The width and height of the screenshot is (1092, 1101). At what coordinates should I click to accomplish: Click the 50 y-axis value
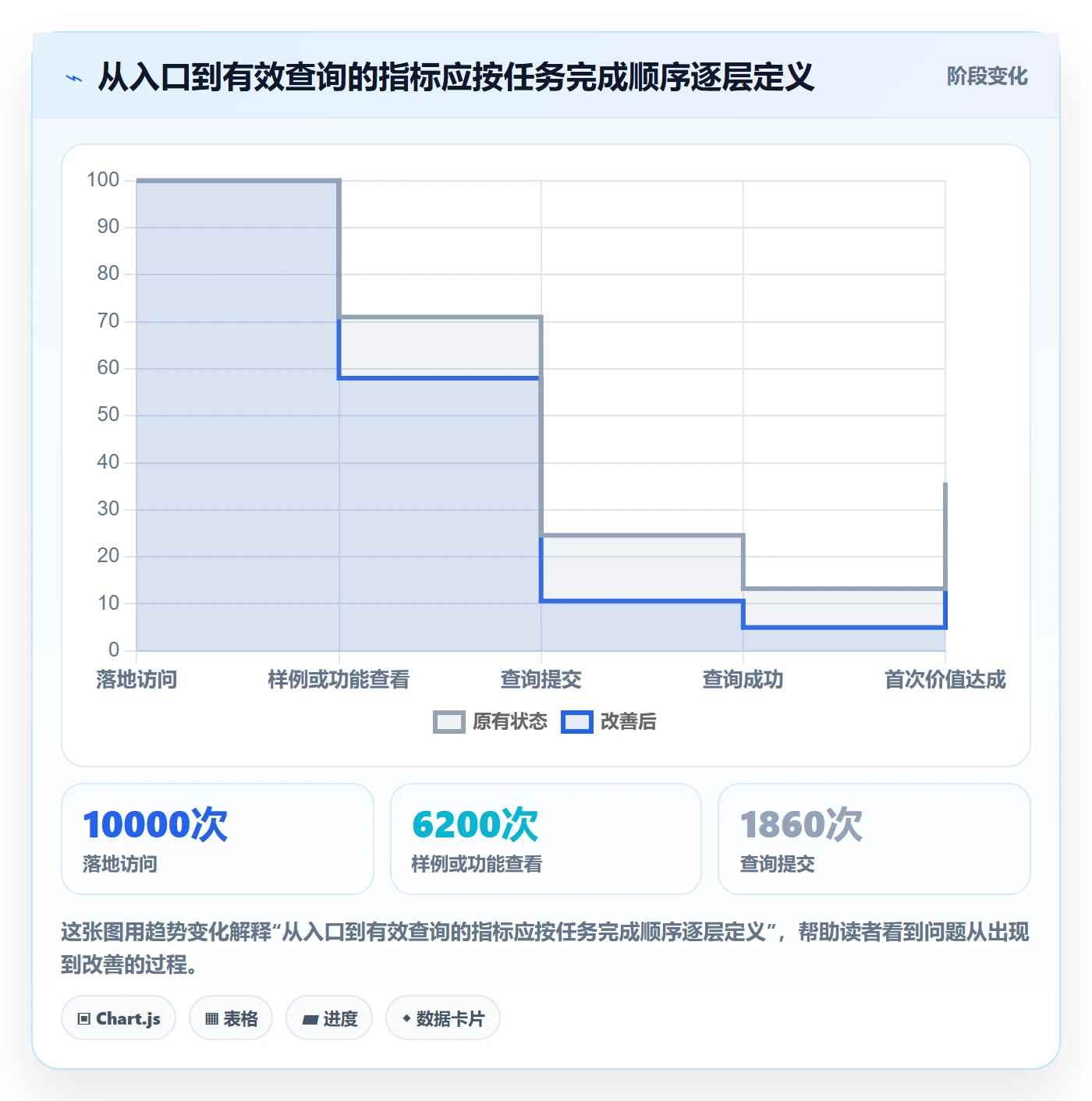coord(108,415)
